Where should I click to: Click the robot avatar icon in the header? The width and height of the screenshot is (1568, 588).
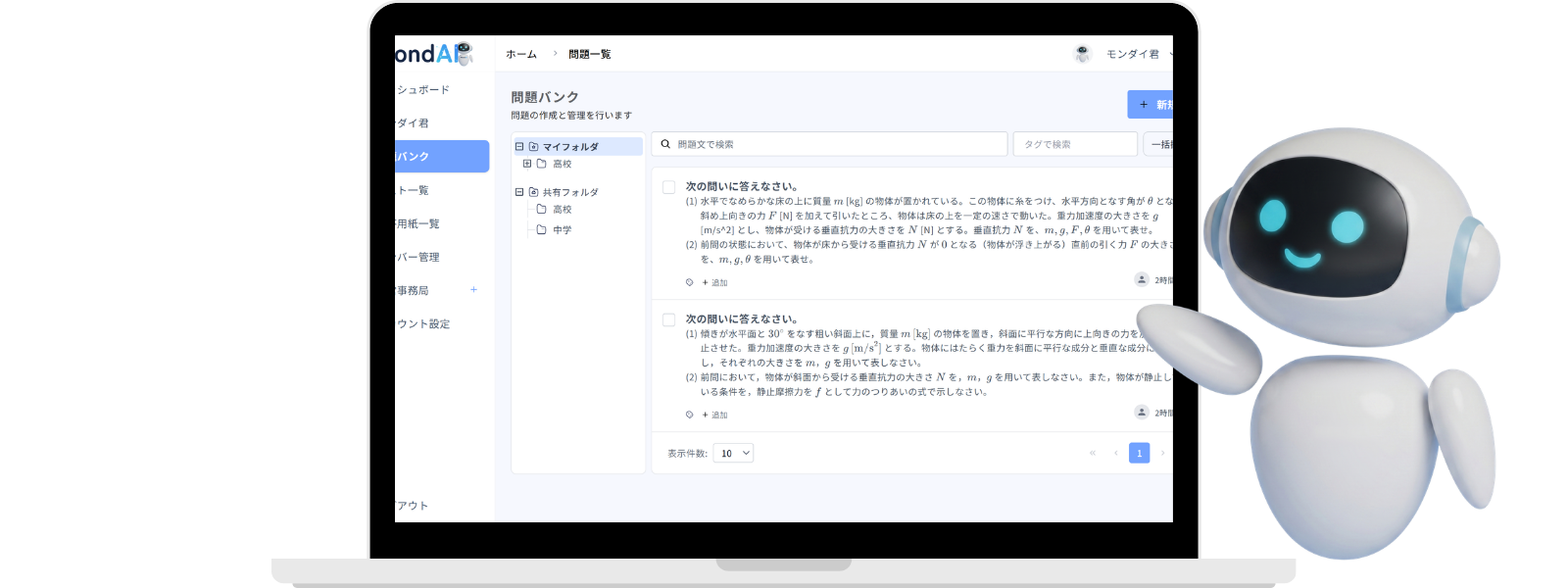[x=1082, y=54]
